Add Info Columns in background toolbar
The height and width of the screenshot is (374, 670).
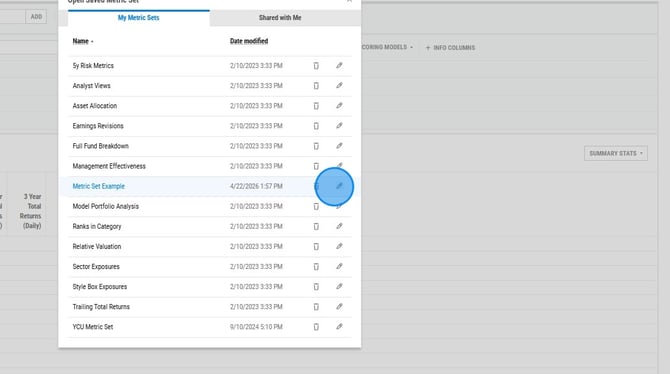click(x=450, y=48)
